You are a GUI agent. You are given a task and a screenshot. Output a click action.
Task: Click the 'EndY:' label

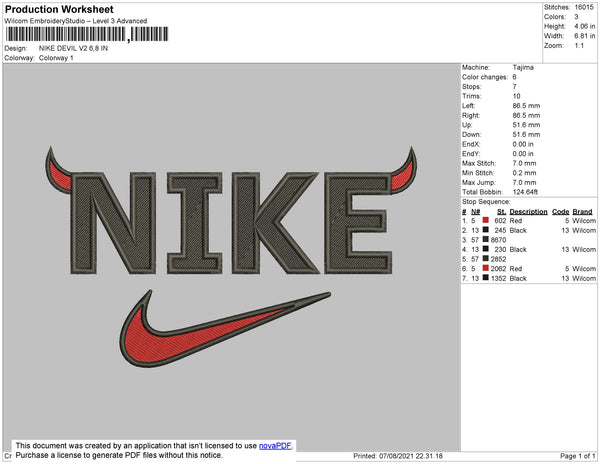[471, 154]
